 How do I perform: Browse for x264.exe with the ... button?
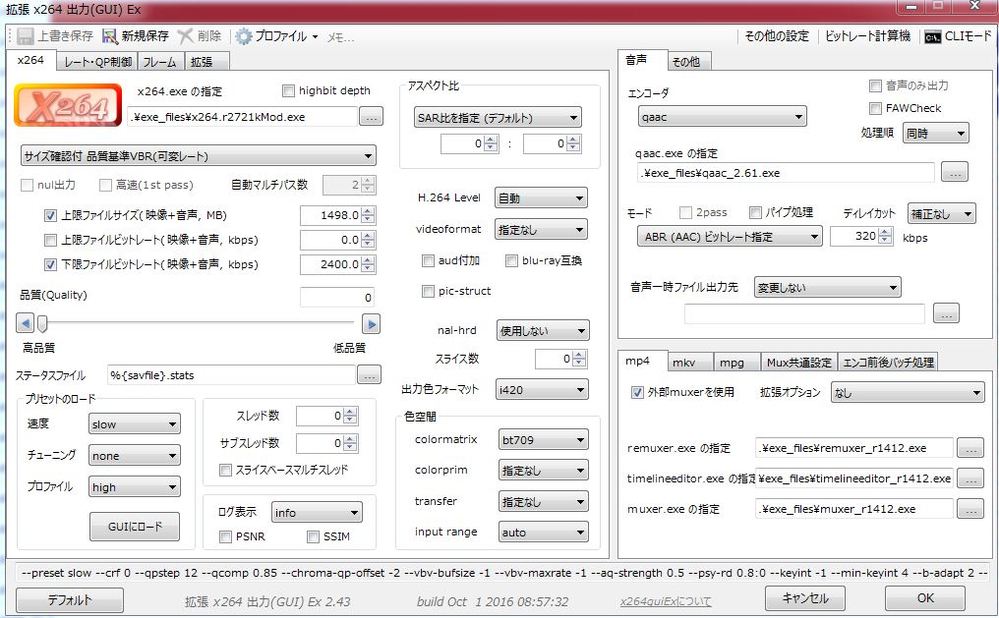371,117
